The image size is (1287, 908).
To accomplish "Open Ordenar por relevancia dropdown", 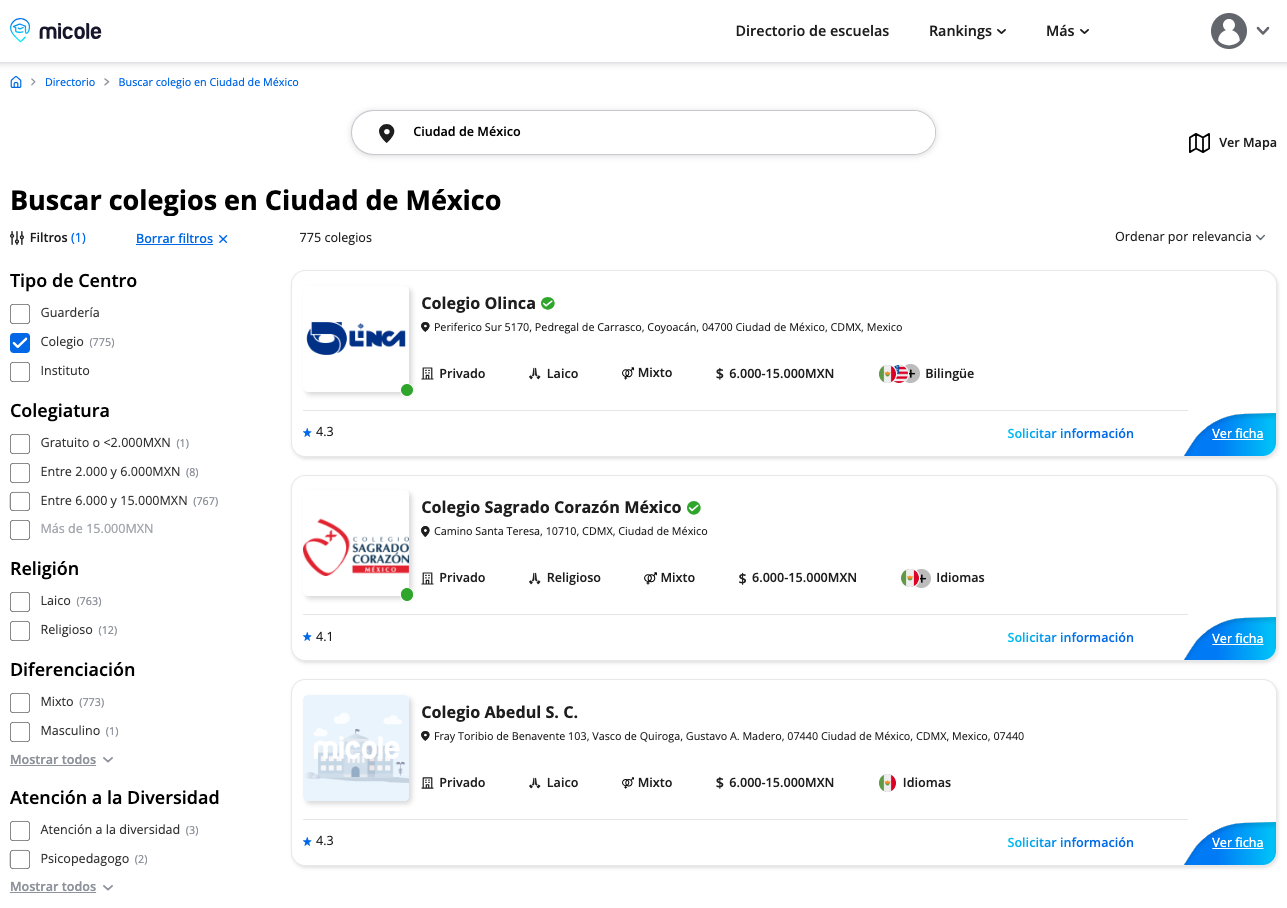I will click(1190, 237).
